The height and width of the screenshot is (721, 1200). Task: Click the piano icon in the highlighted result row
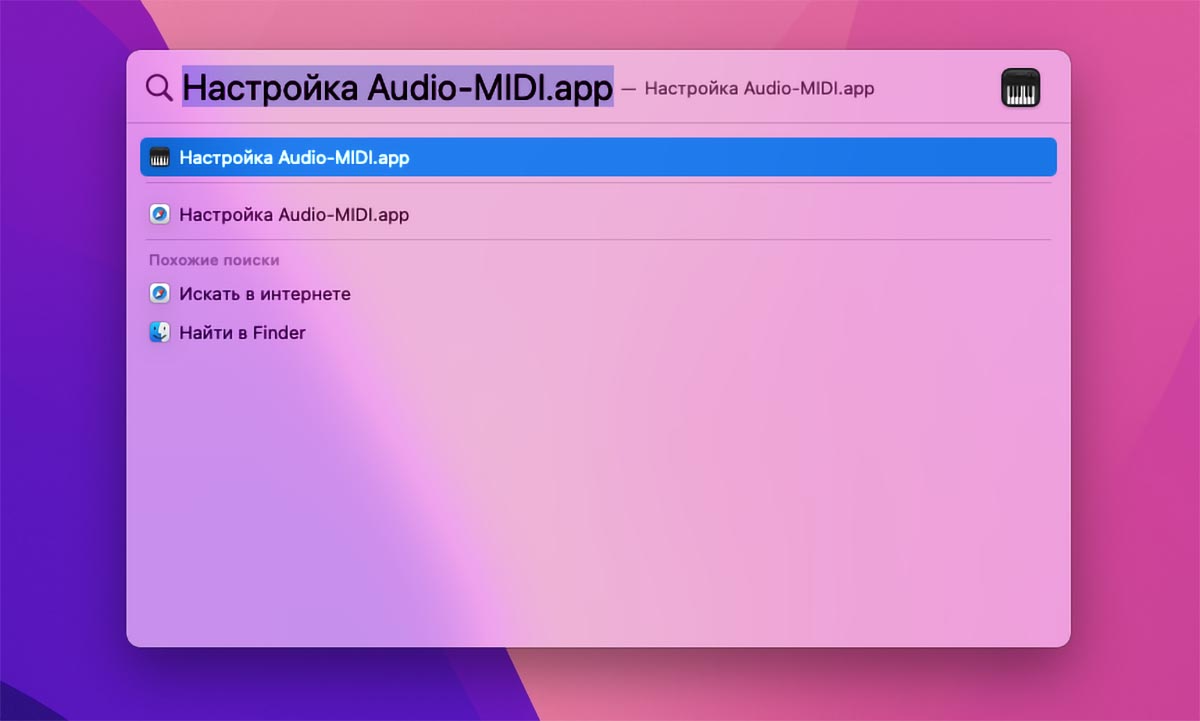tap(160, 157)
